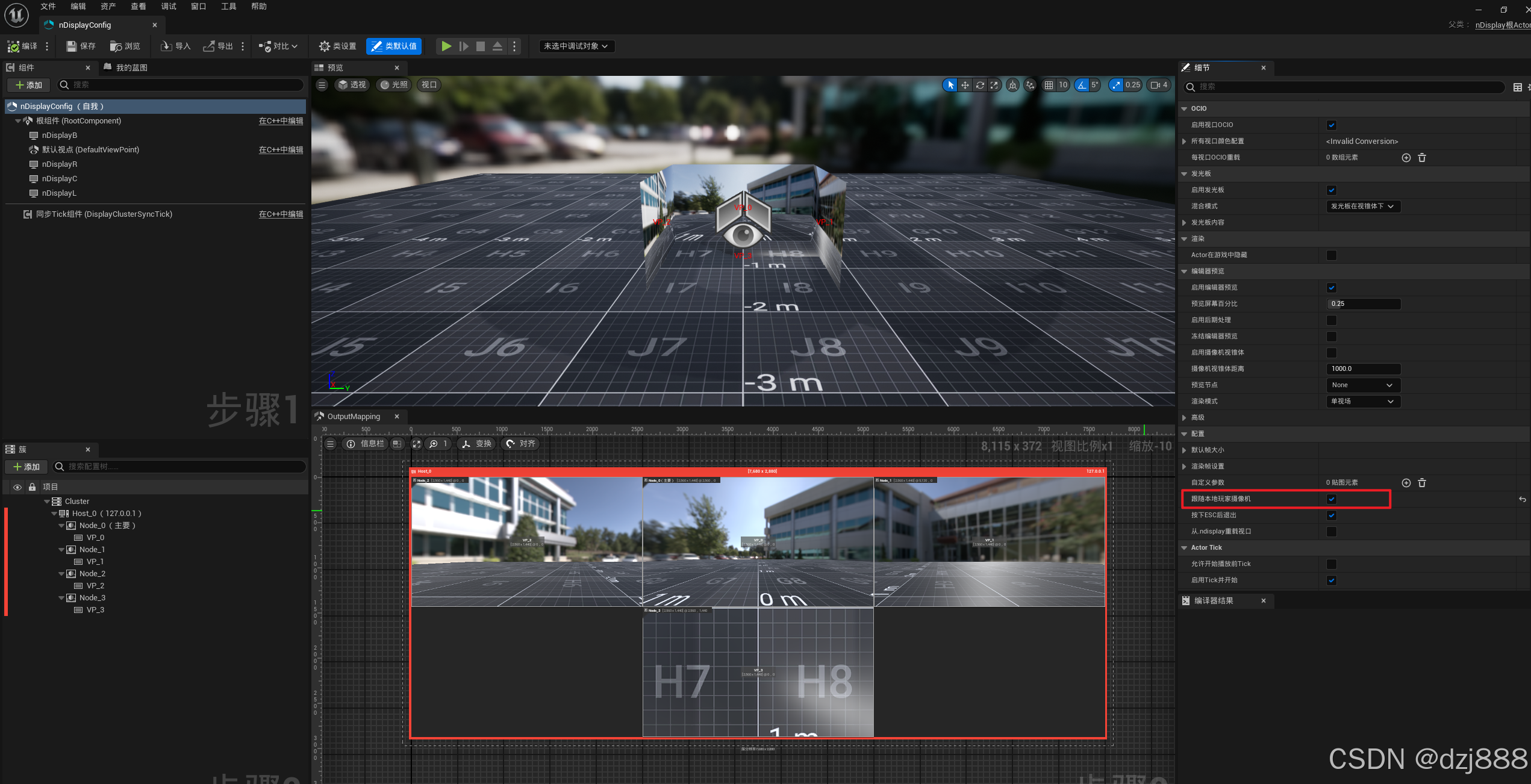Open the 窗口 menu in menu bar
The width and height of the screenshot is (1531, 784).
pos(198,7)
